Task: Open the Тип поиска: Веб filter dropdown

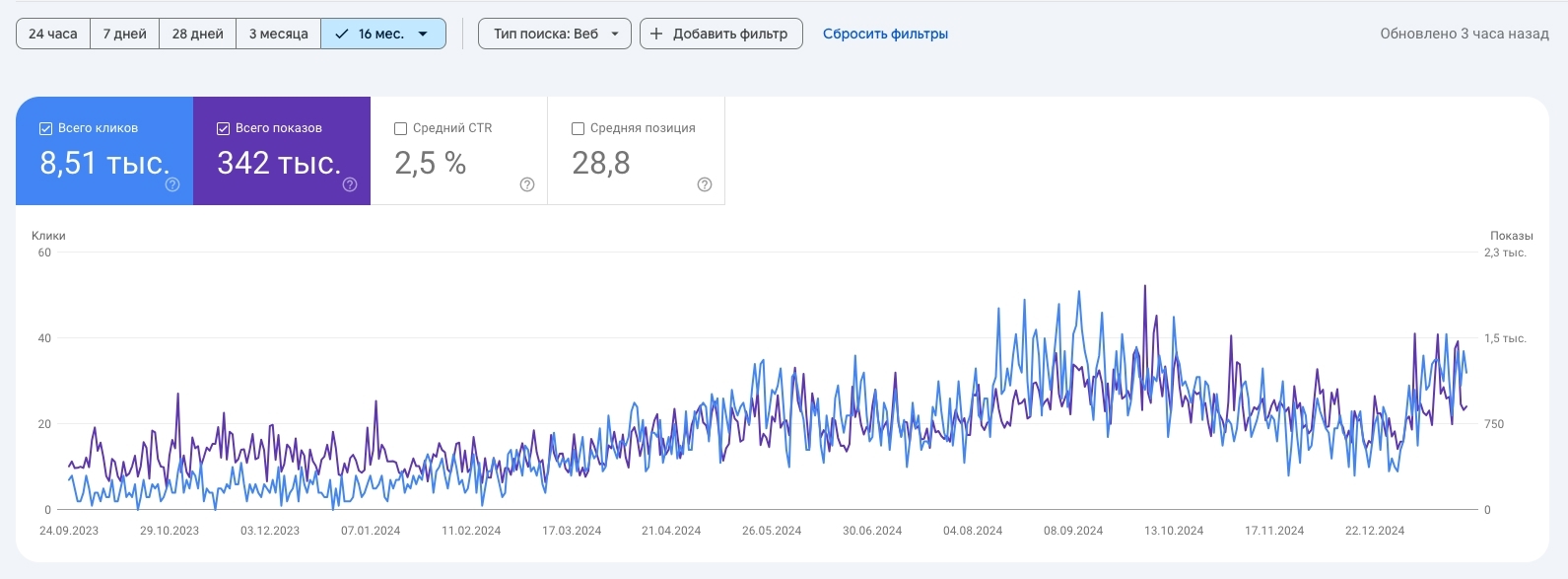Action: [555, 34]
